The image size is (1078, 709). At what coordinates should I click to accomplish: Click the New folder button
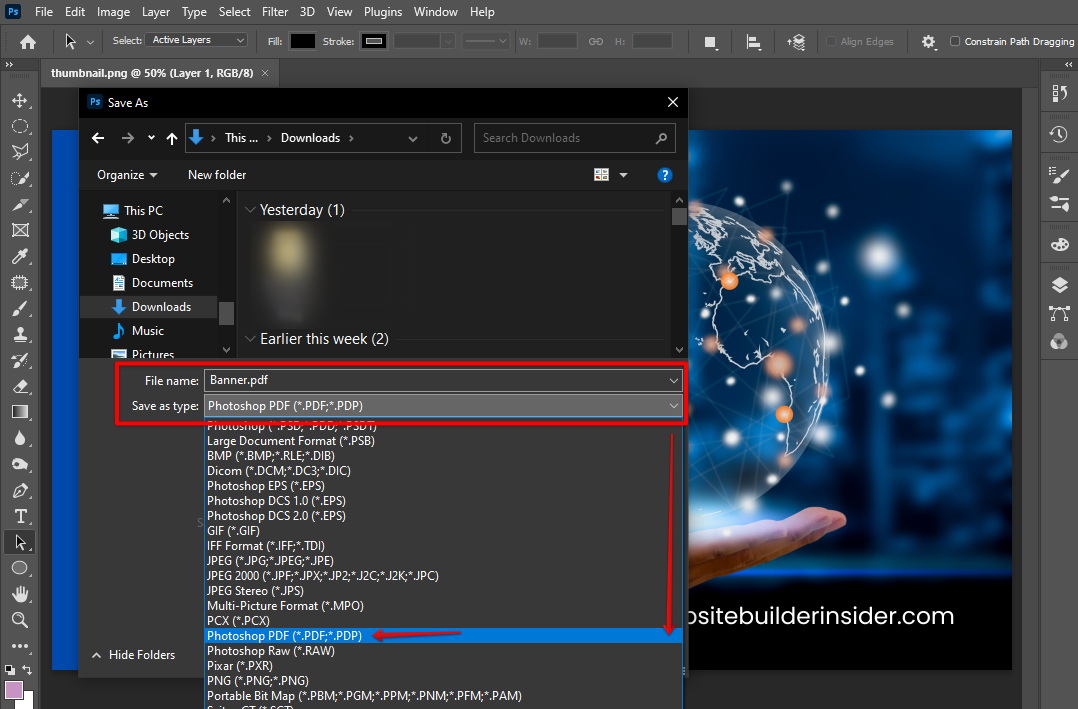[217, 174]
